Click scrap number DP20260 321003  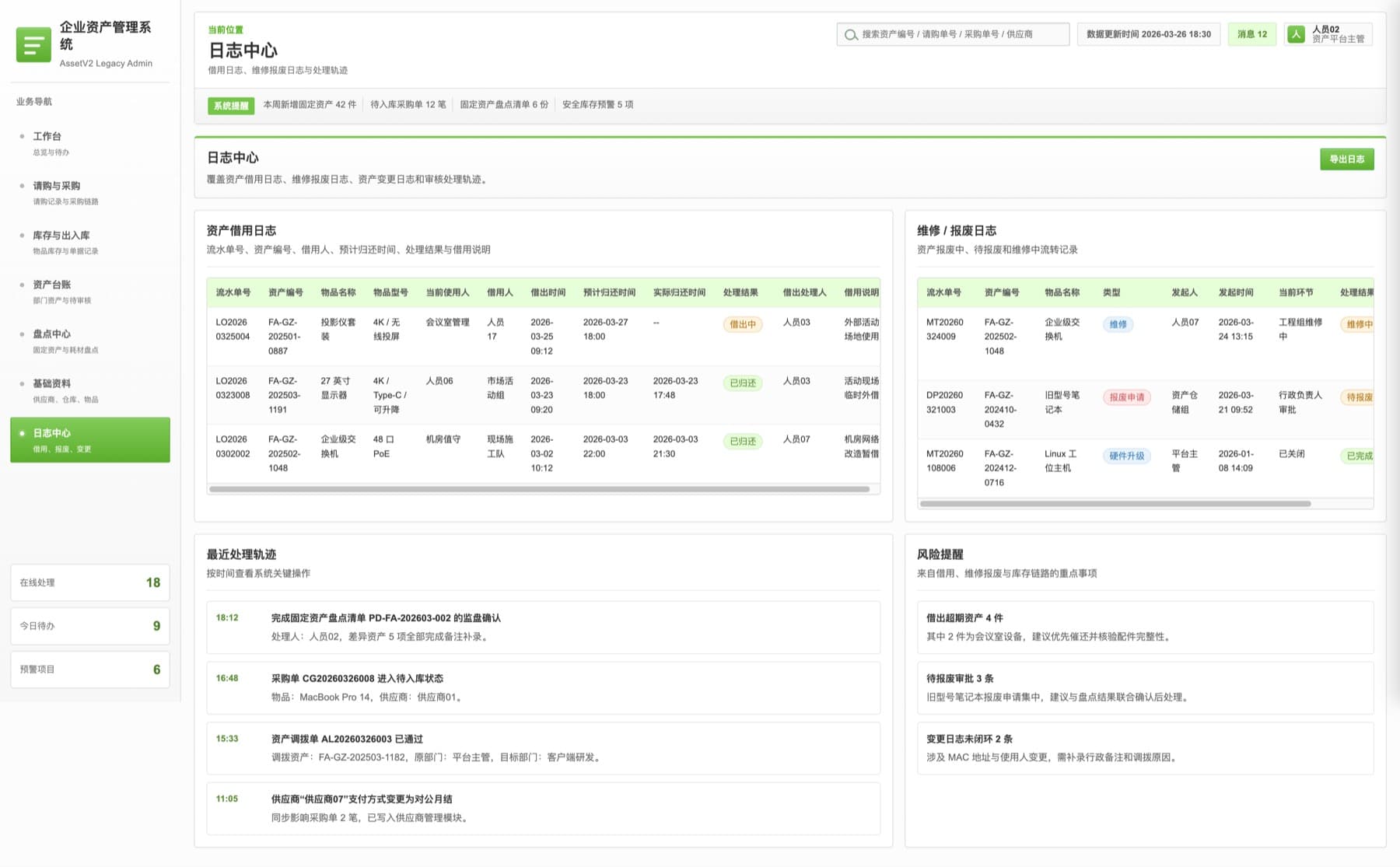tap(944, 402)
